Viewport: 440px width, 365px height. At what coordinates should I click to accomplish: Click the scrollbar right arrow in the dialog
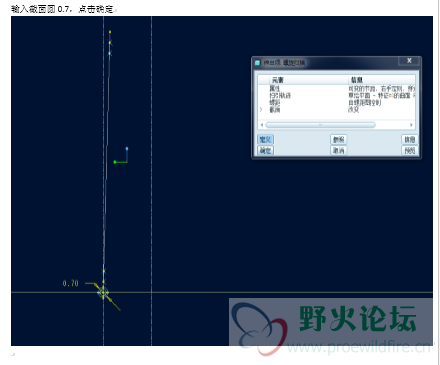pos(411,125)
